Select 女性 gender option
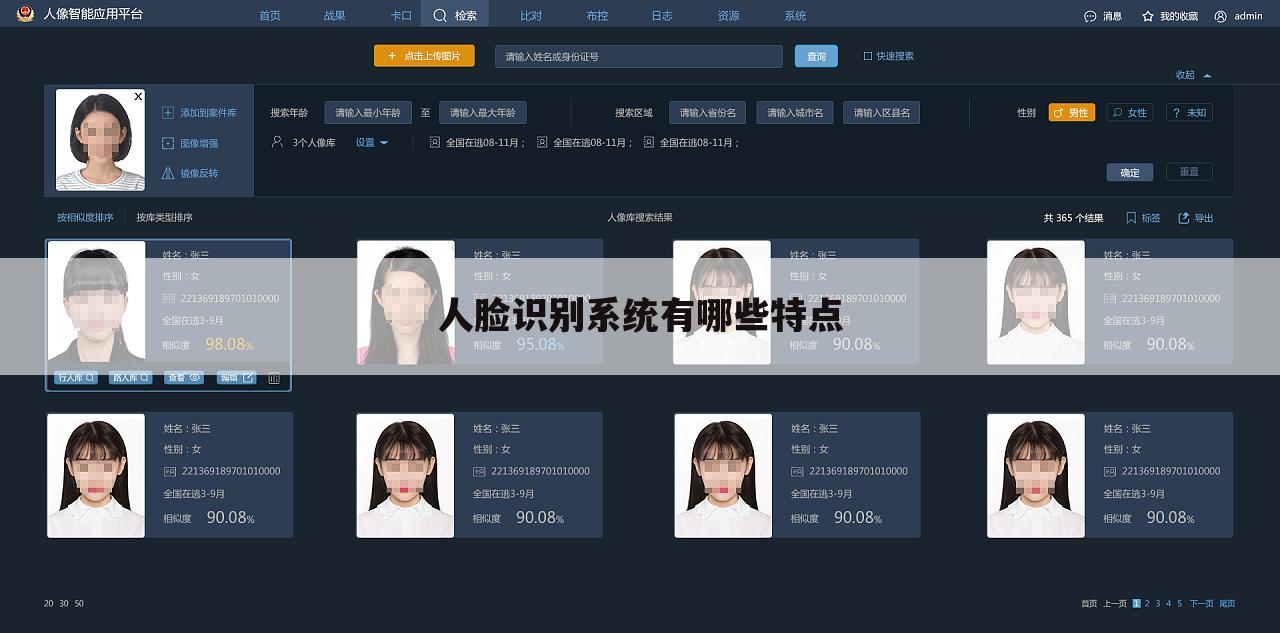The width and height of the screenshot is (1280, 633). (1130, 113)
